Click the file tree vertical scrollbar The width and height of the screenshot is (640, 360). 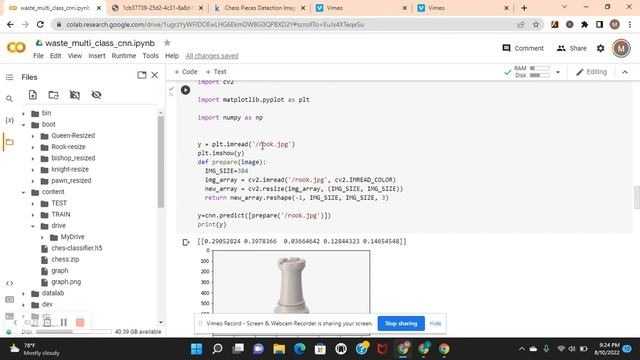pyautogui.click(x=161, y=162)
